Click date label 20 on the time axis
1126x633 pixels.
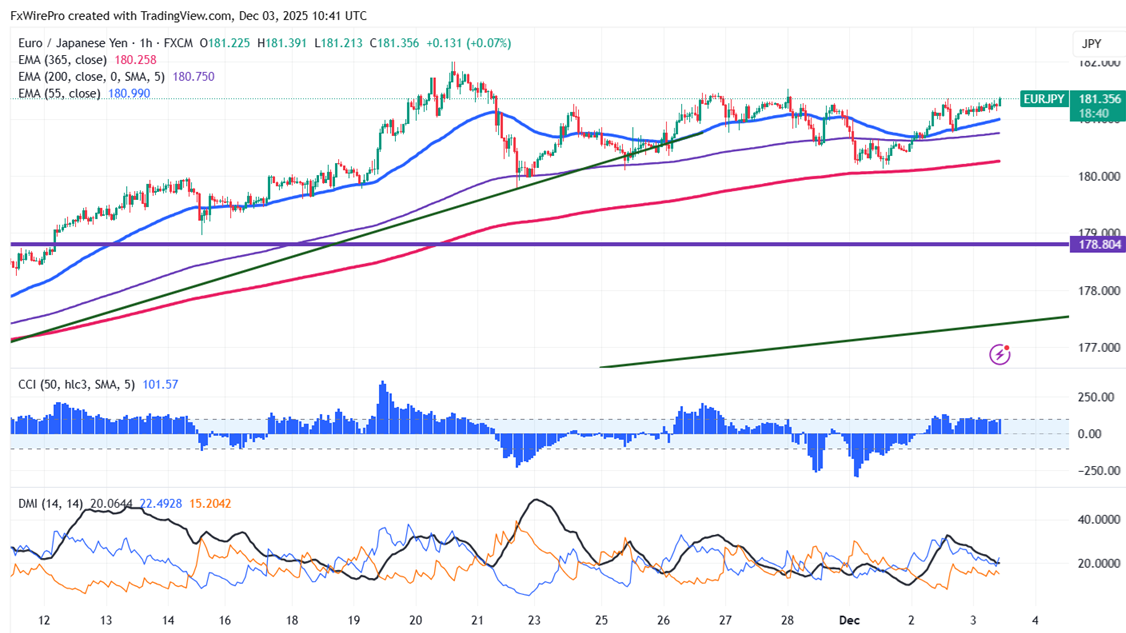pos(416,620)
